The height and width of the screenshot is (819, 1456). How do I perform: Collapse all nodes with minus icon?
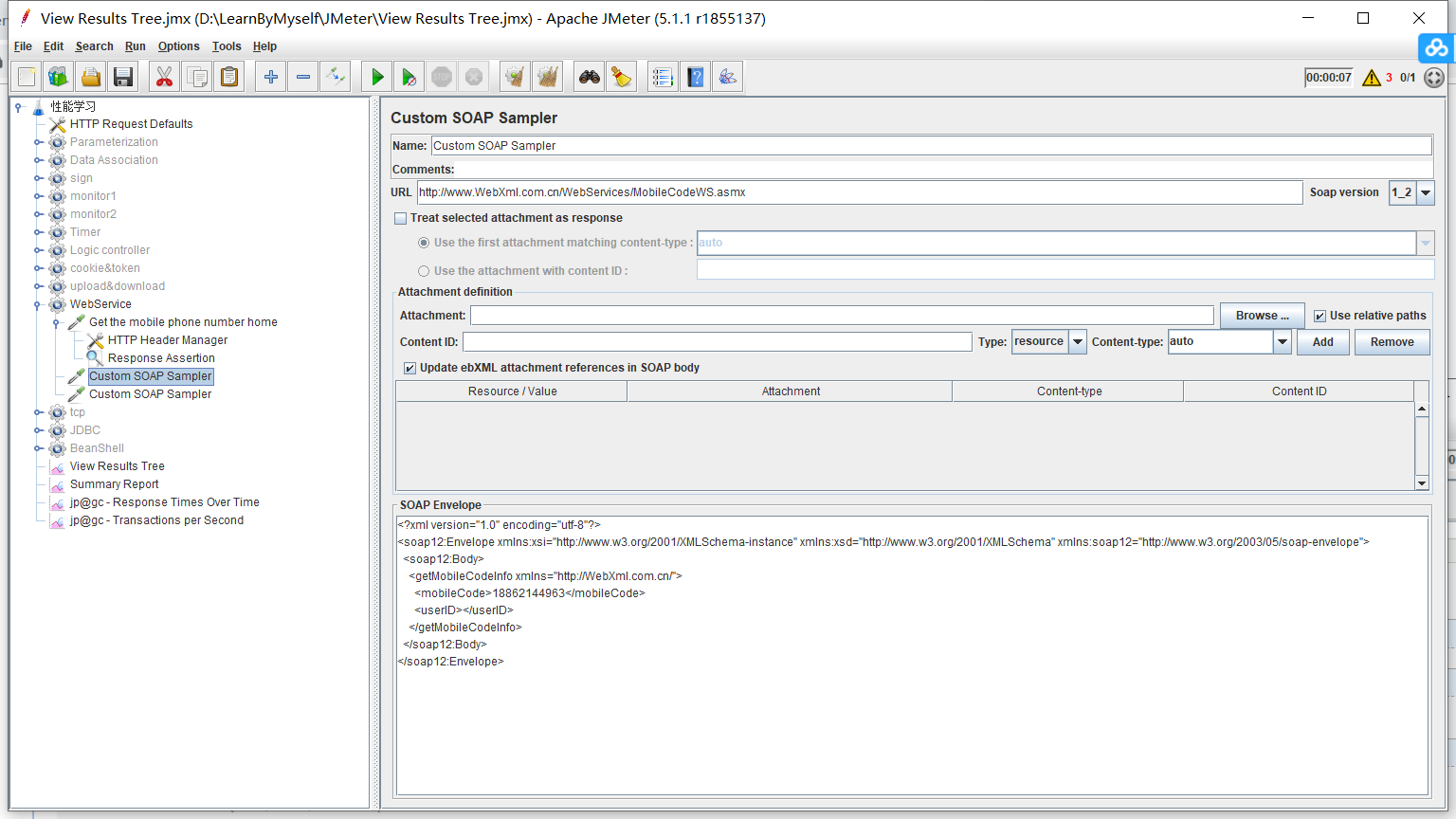(303, 77)
